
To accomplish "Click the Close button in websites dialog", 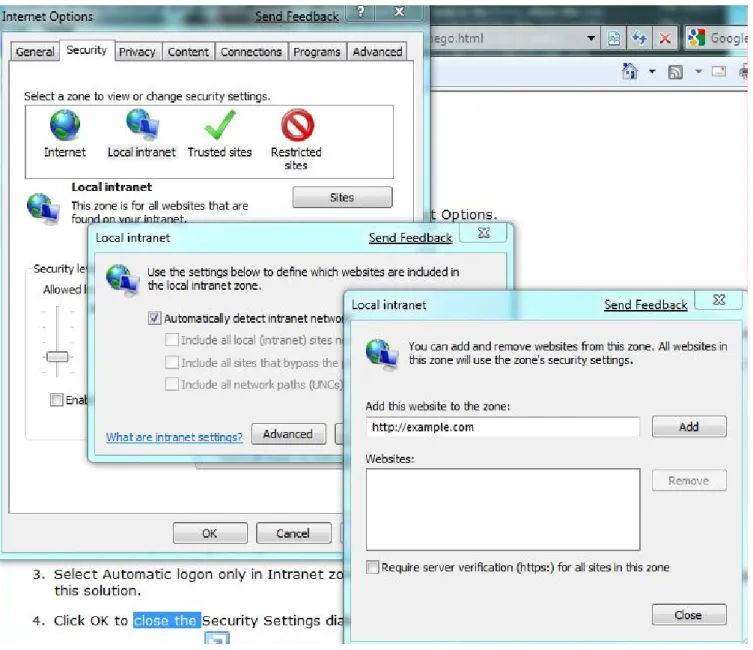I will (689, 615).
